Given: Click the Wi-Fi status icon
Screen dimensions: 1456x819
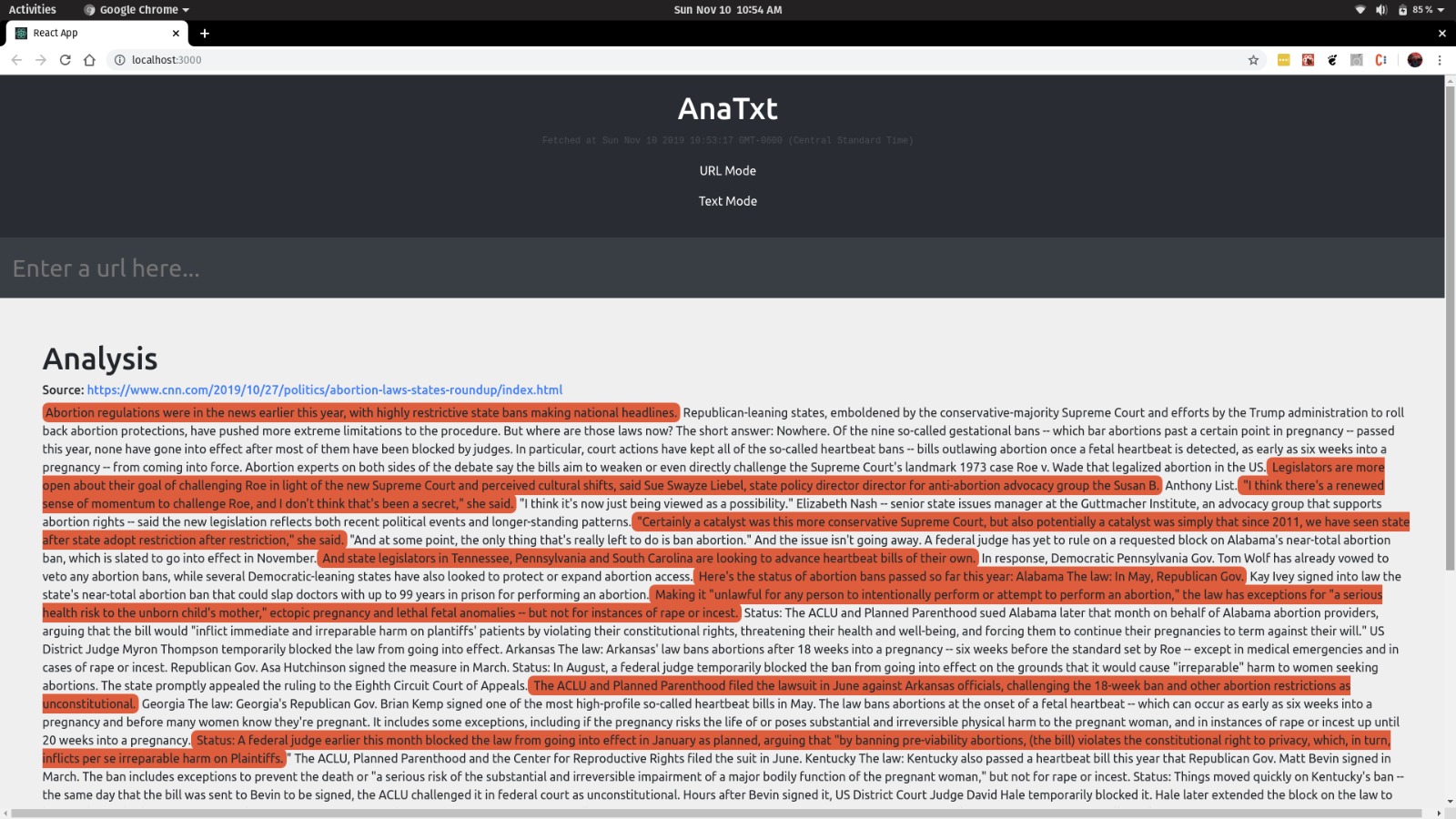Looking at the screenshot, I should (1360, 10).
